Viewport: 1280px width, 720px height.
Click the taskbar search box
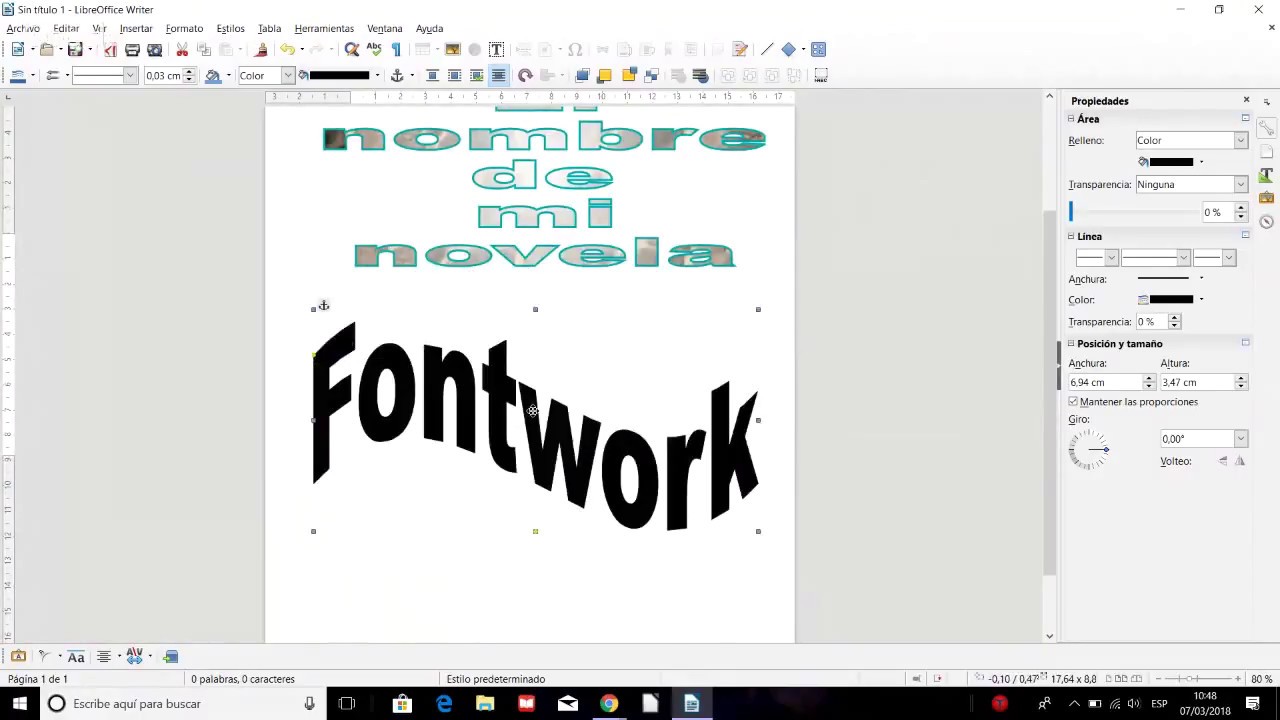[x=182, y=703]
